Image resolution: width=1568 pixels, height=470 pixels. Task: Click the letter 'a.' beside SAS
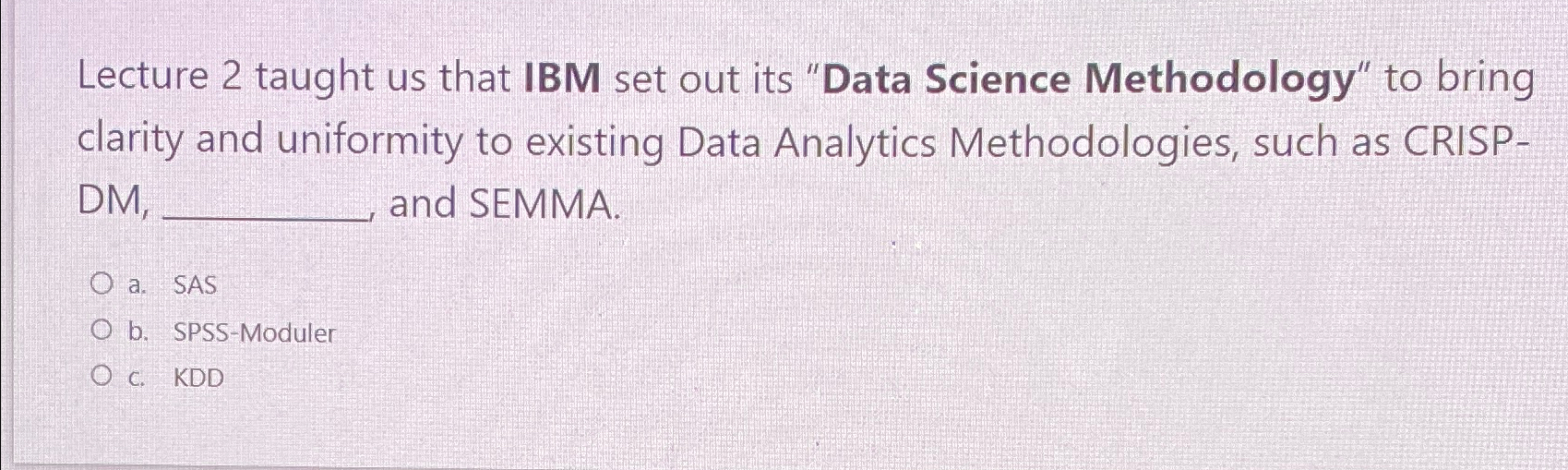137,285
